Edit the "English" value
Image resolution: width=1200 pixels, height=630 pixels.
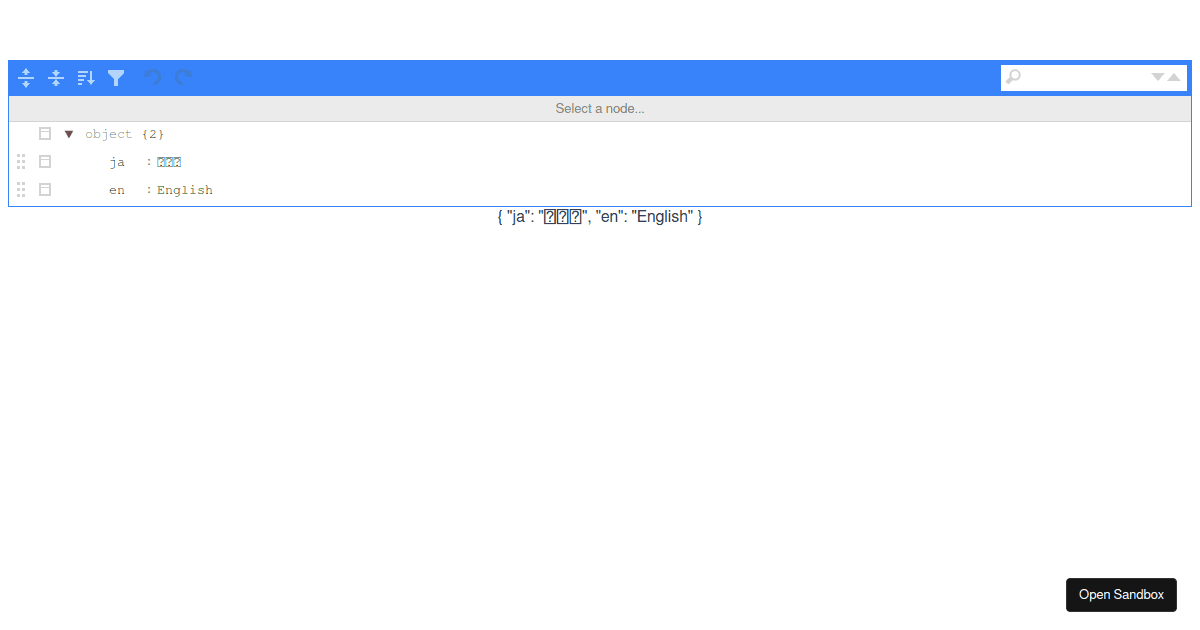tap(184, 189)
